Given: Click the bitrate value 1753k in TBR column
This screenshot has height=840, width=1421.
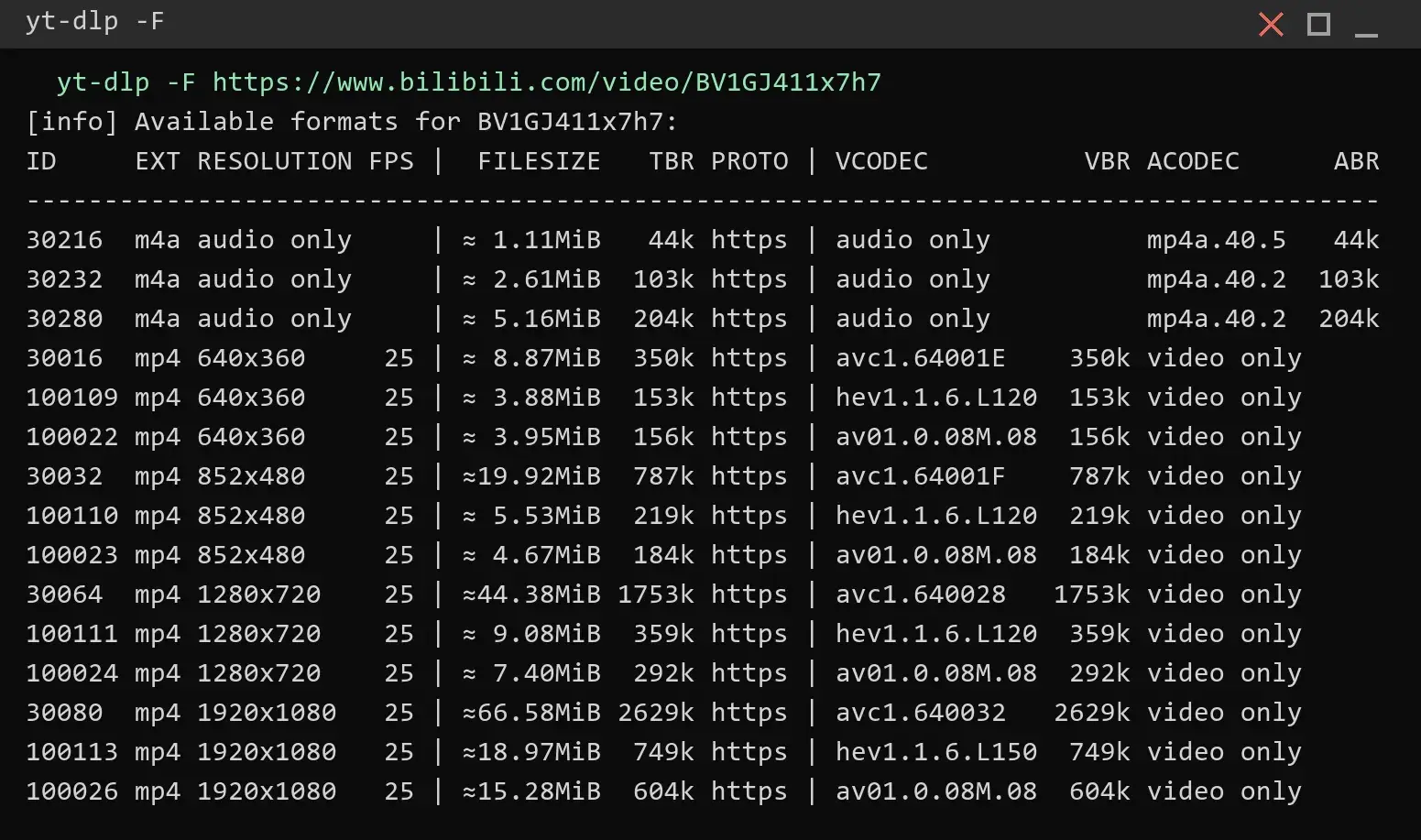Looking at the screenshot, I should 656,595.
